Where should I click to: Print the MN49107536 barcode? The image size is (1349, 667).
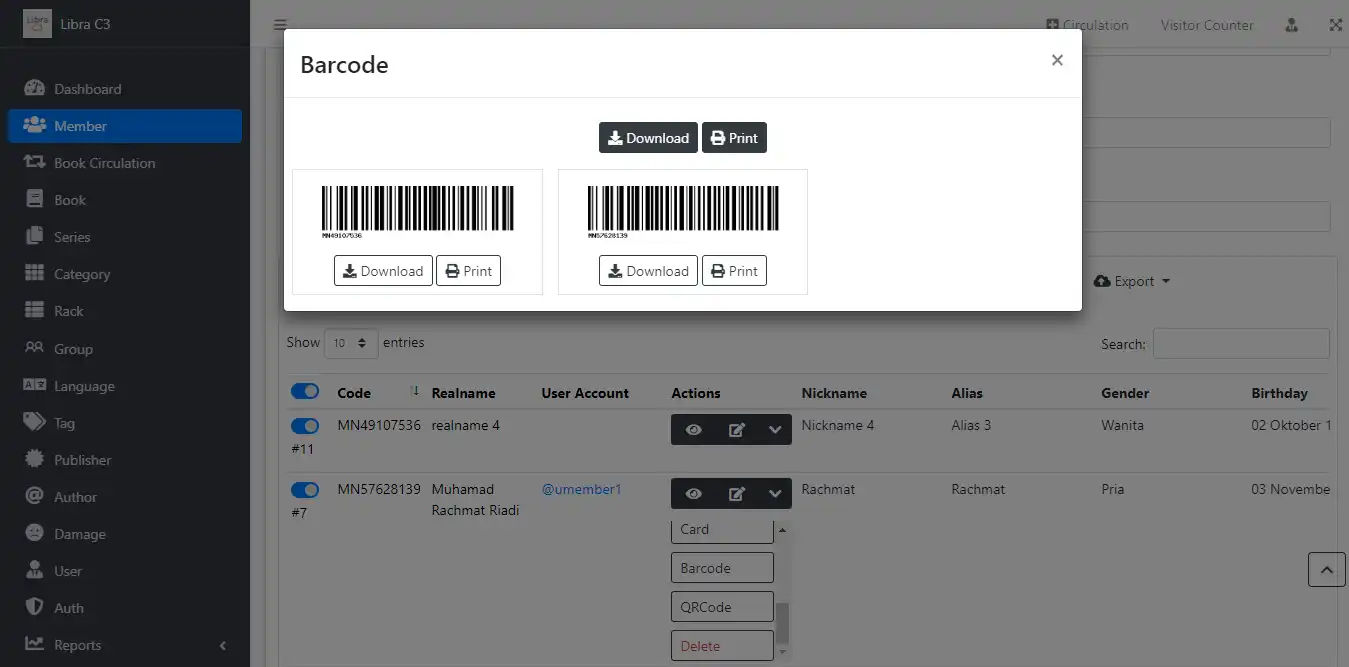tap(468, 271)
